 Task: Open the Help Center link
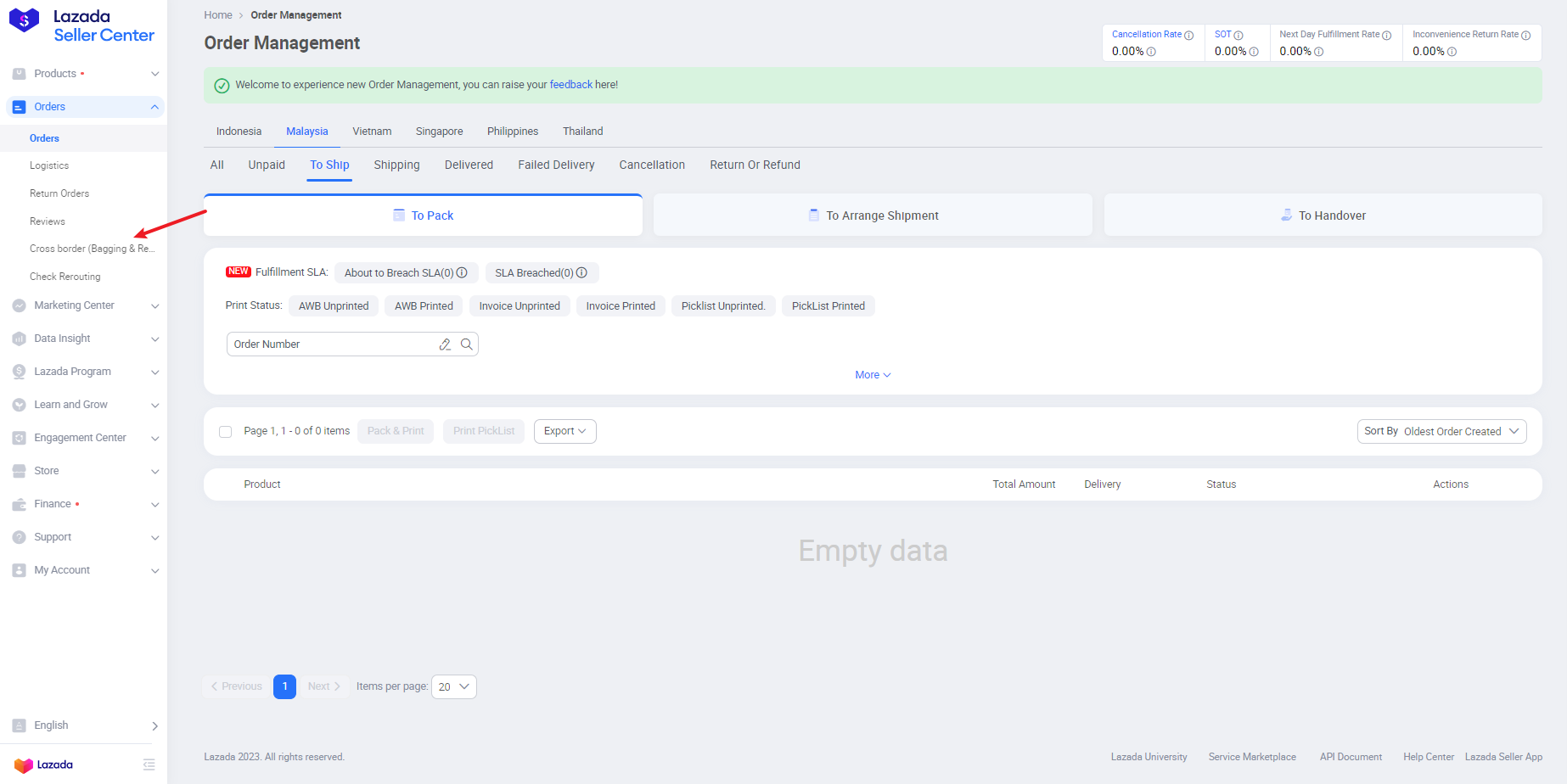click(x=1429, y=757)
